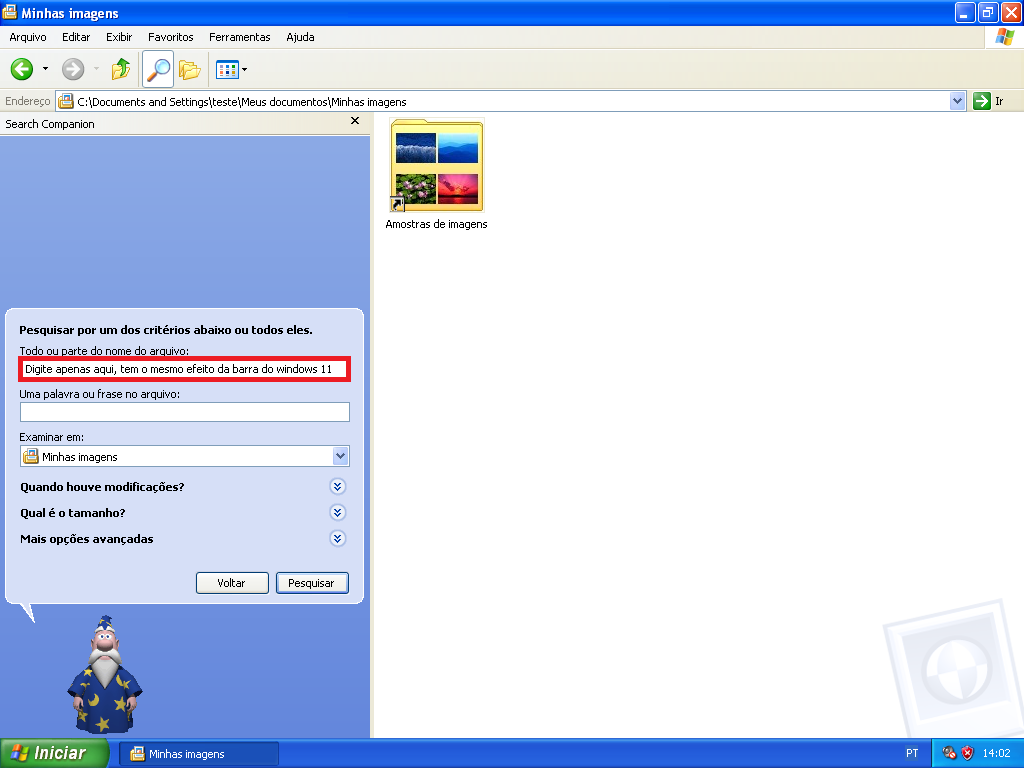
Task: Click the security shield tray icon
Action: point(967,753)
